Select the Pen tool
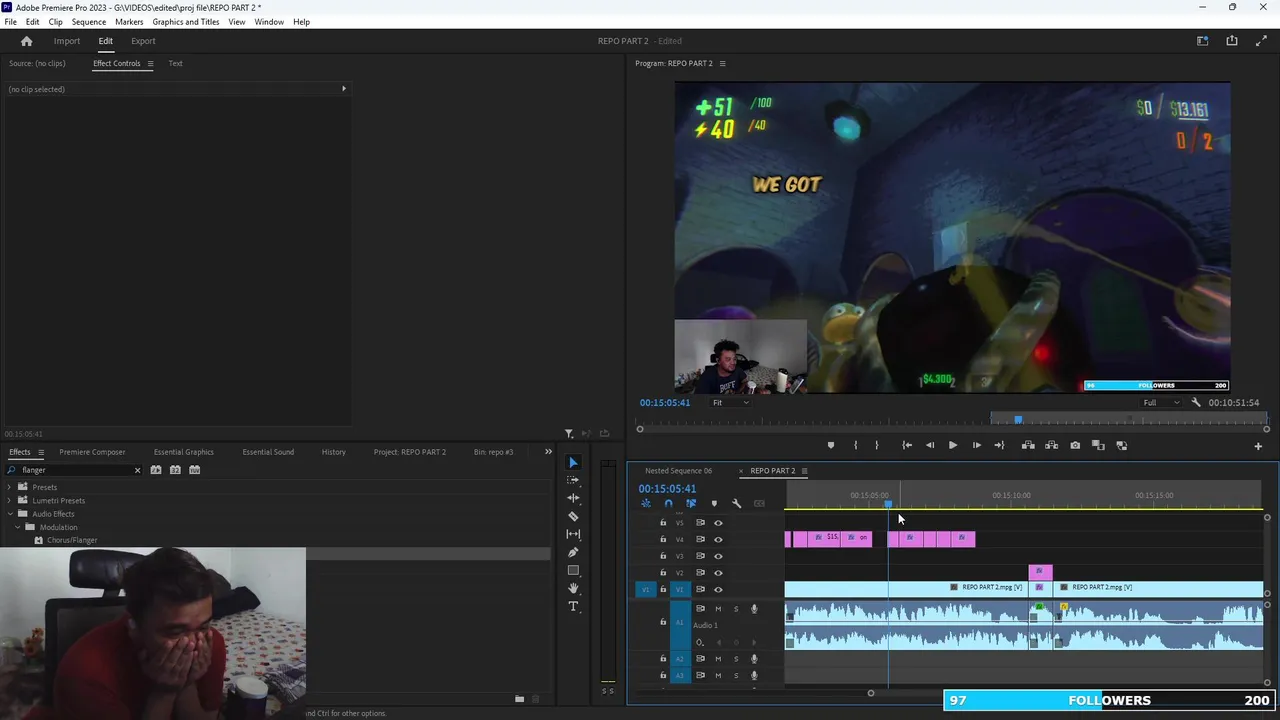Image resolution: width=1280 pixels, height=720 pixels. coord(573,552)
